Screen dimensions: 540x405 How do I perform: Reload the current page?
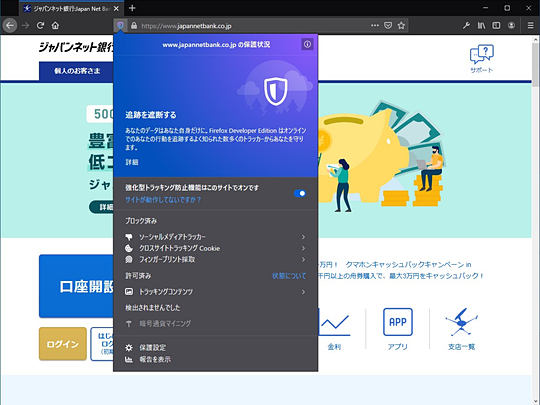coord(40,25)
